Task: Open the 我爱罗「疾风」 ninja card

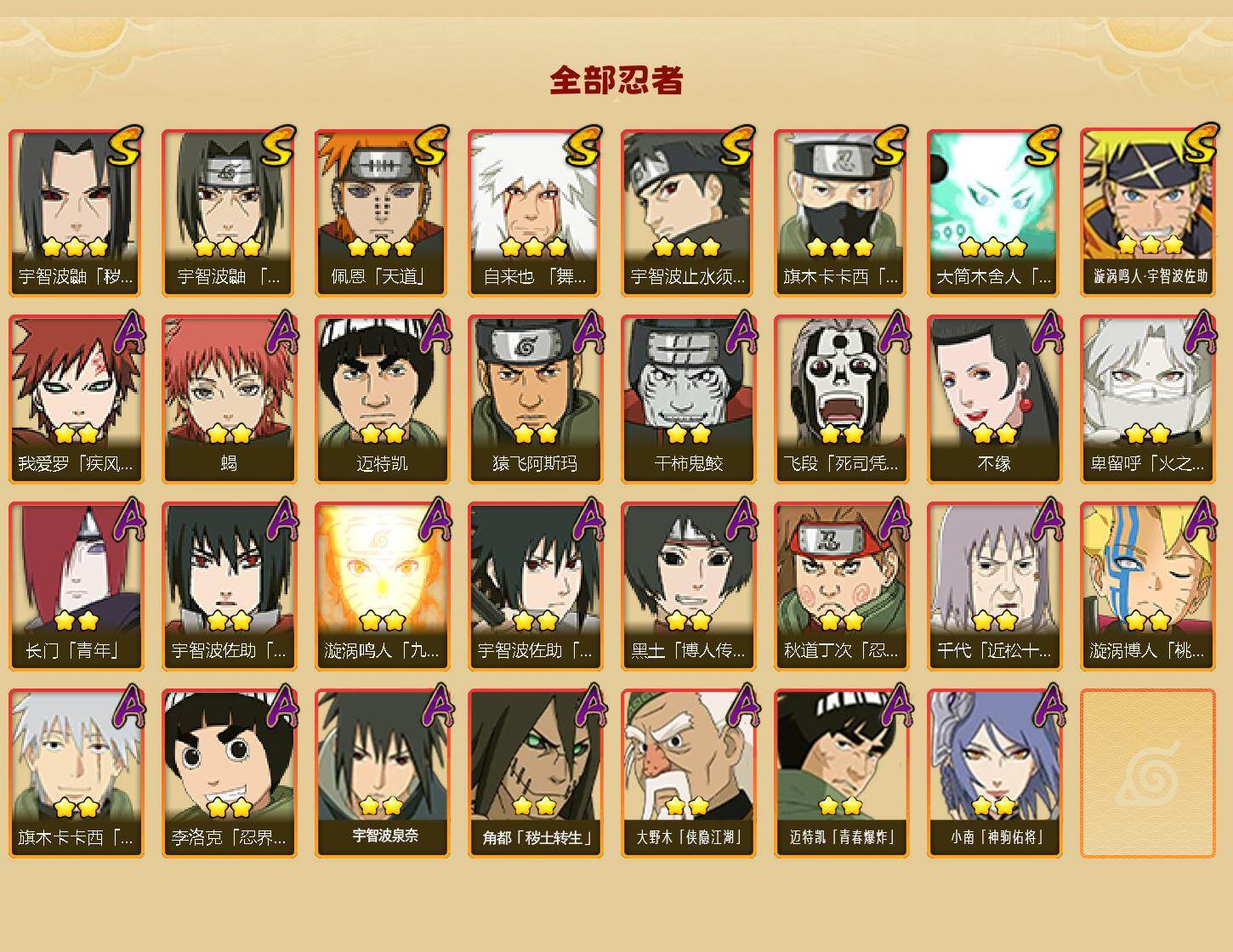Action: [x=76, y=399]
